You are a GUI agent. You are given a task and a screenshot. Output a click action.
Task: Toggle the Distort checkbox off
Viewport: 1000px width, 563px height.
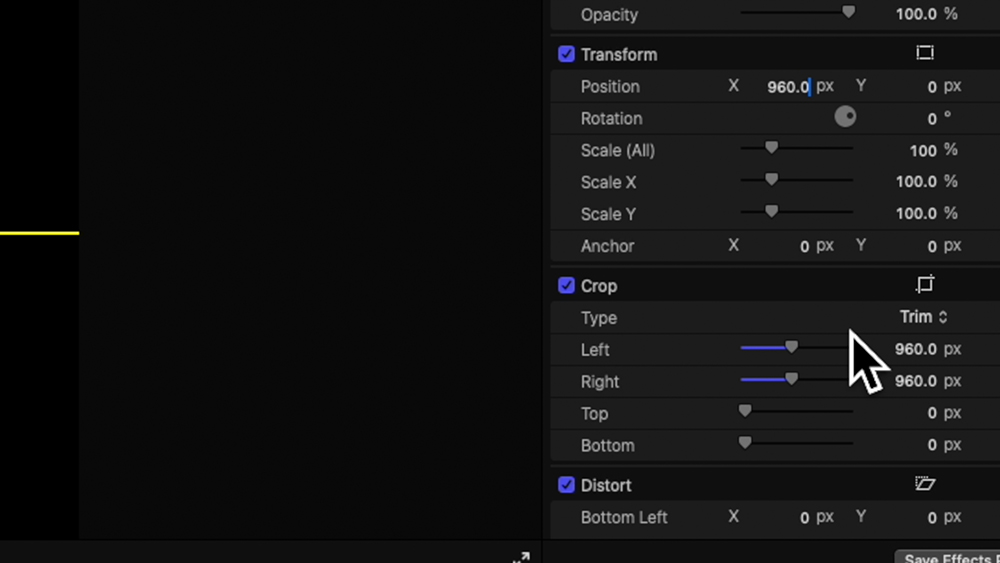coord(566,485)
